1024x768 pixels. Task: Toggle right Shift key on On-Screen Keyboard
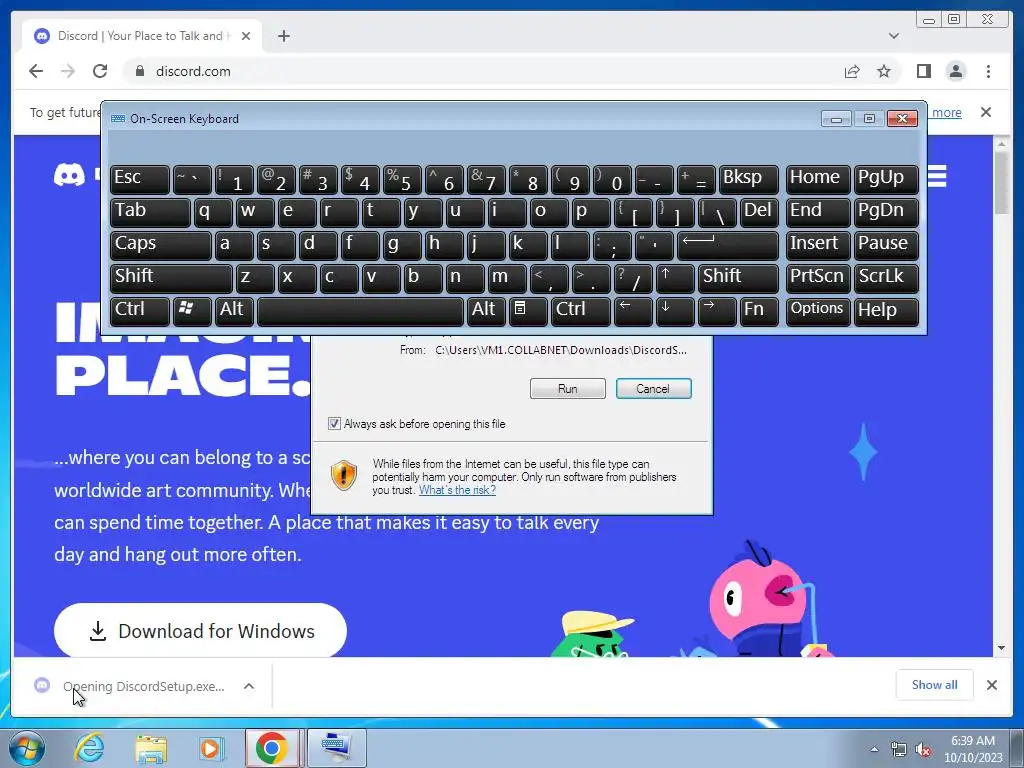point(738,278)
